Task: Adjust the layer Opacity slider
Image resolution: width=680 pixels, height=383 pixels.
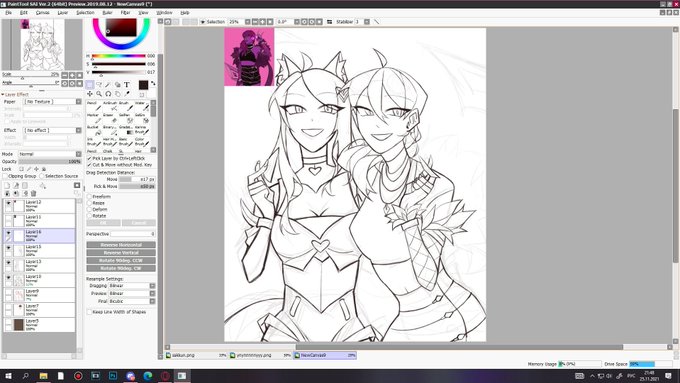Action: click(49, 161)
